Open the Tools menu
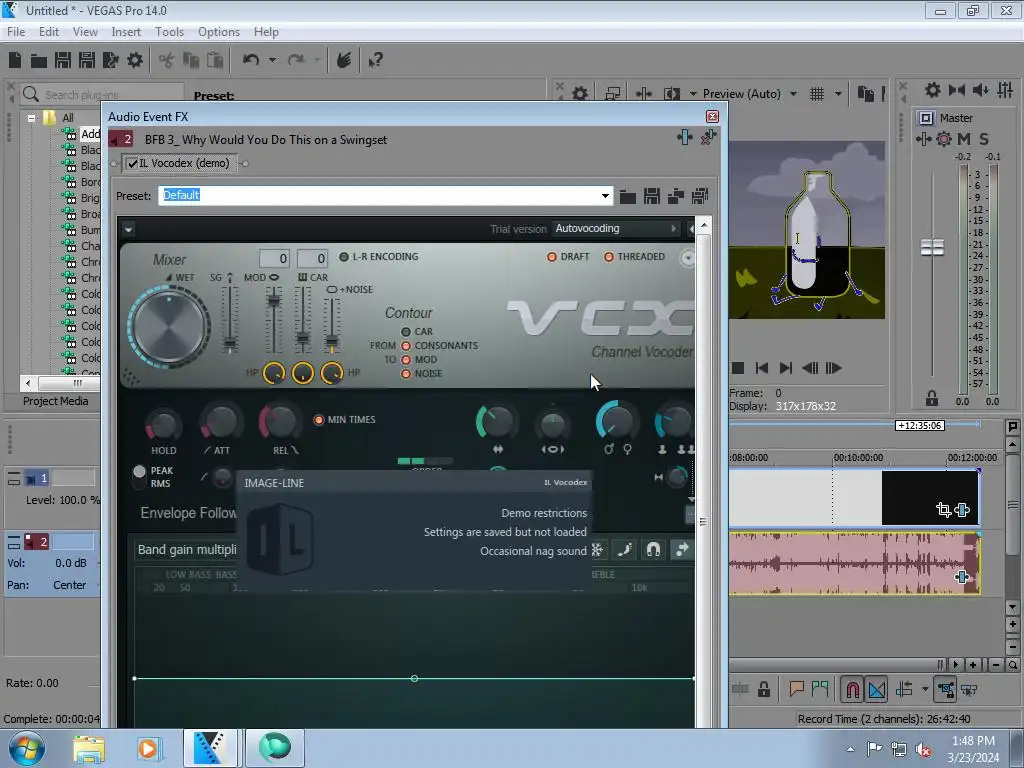Viewport: 1024px width, 768px height. (x=169, y=32)
